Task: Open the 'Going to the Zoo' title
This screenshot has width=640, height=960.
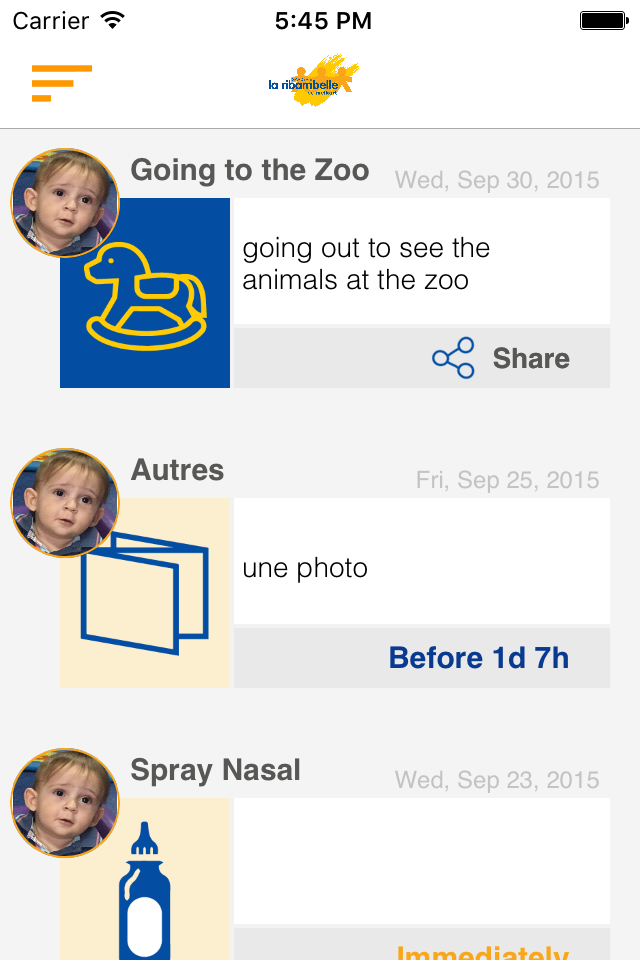Action: (250, 170)
